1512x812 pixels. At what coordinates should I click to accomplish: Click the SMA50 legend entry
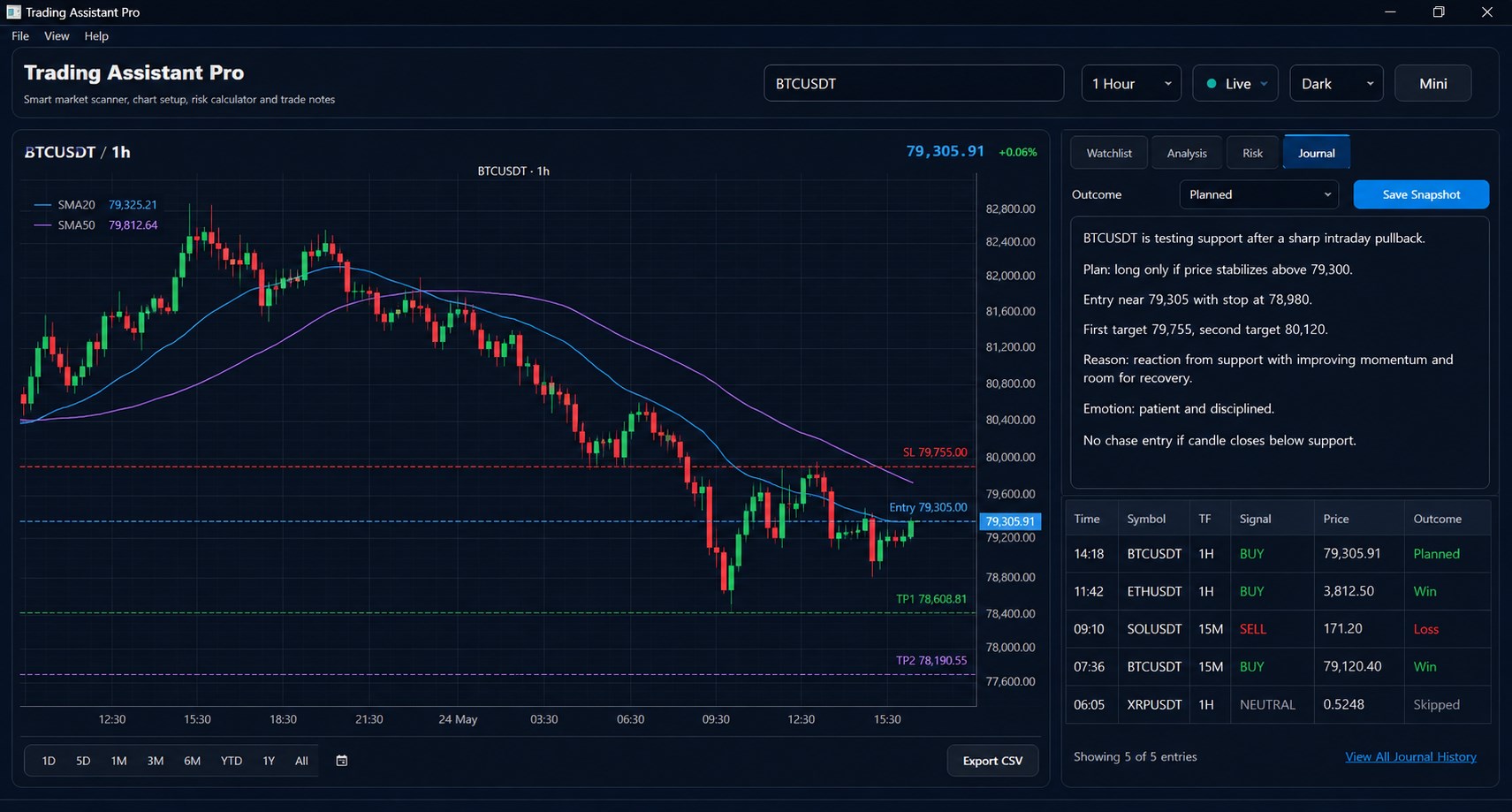[95, 225]
